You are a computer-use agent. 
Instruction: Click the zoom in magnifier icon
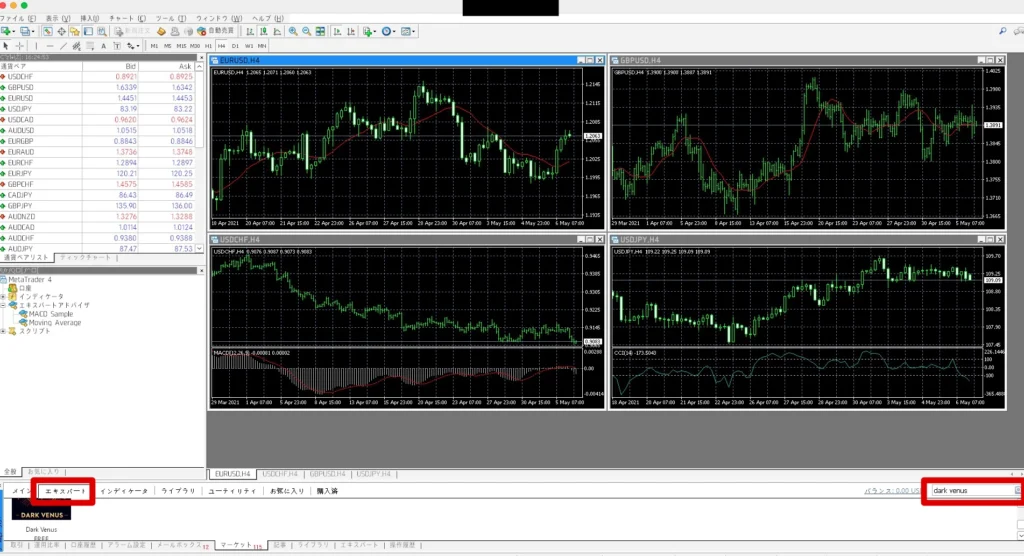pos(292,32)
